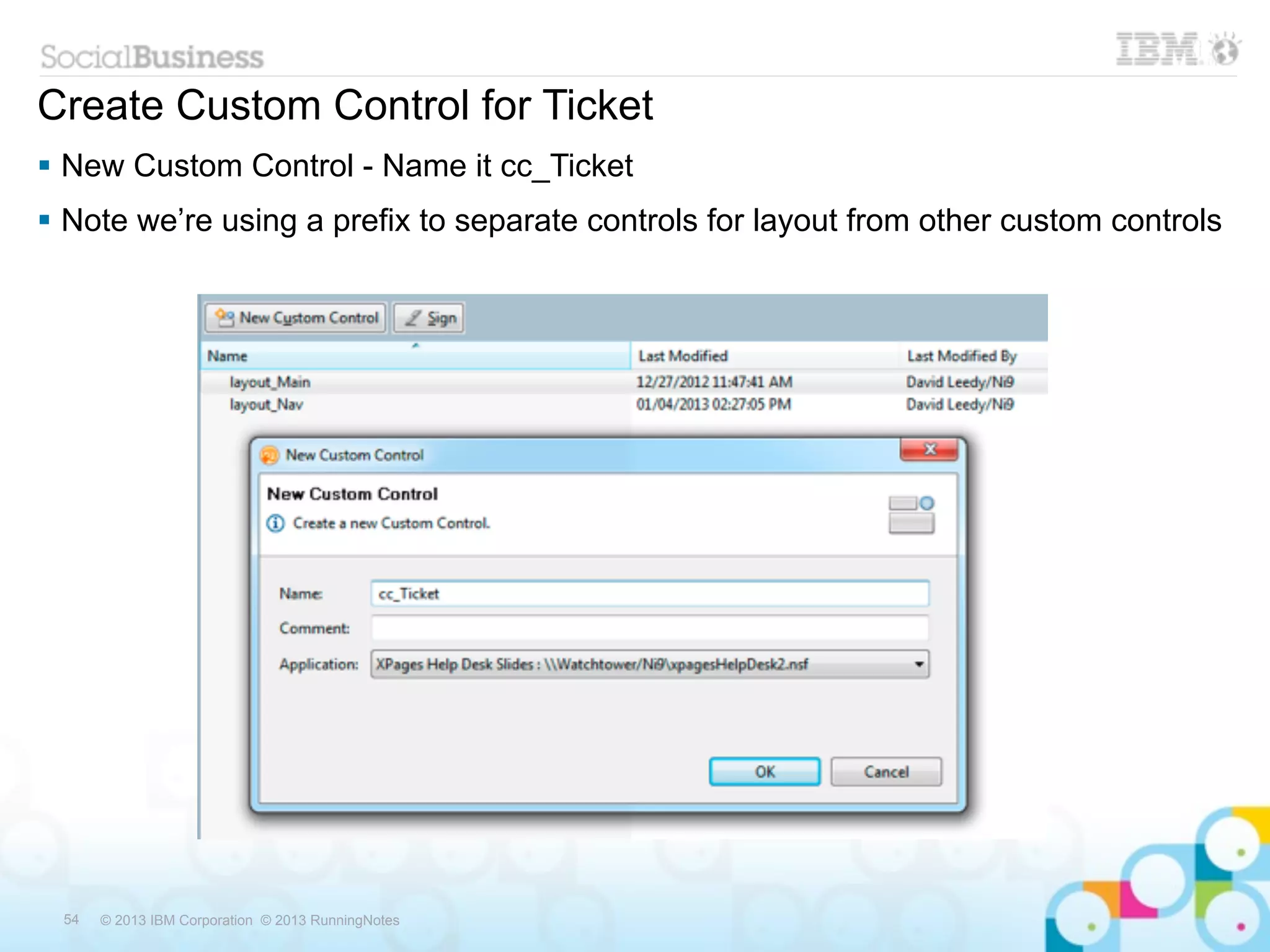The width and height of the screenshot is (1270, 952).
Task: Select the layout_Nav custom control row
Action: [x=624, y=405]
